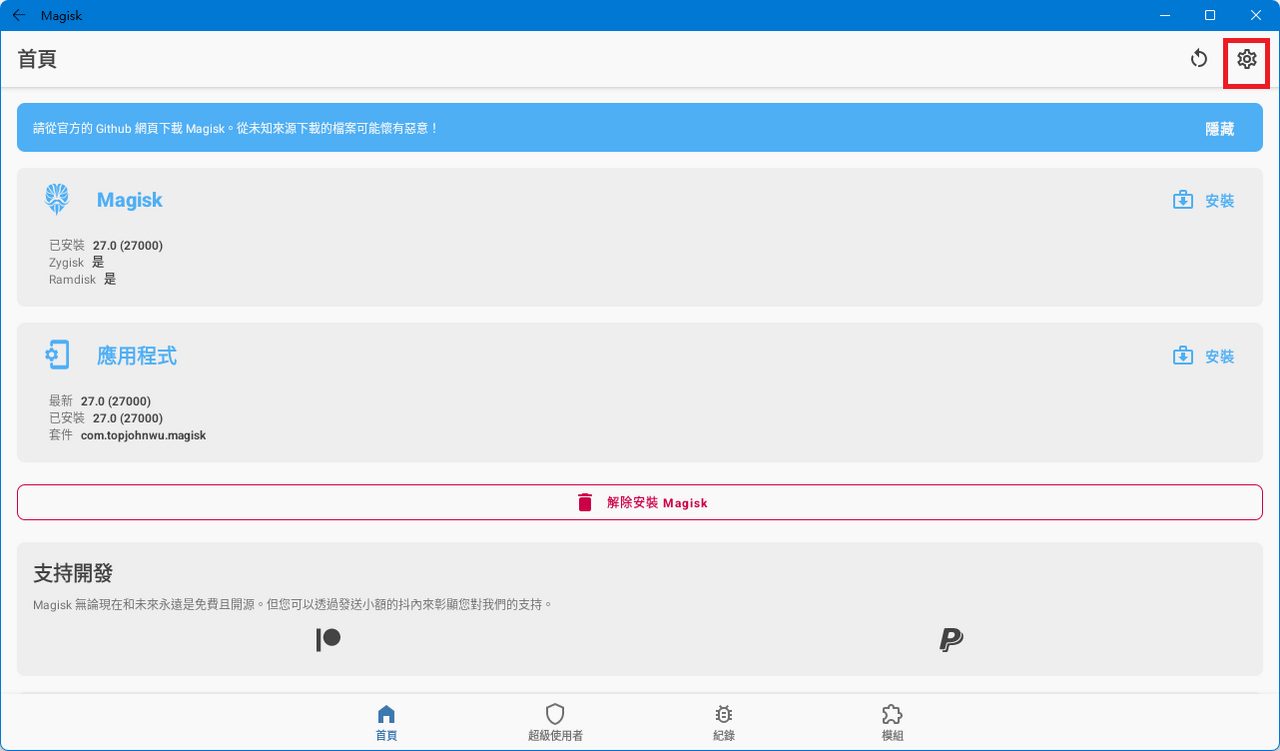Click the 最新 27.0 (27000) version text

100,401
